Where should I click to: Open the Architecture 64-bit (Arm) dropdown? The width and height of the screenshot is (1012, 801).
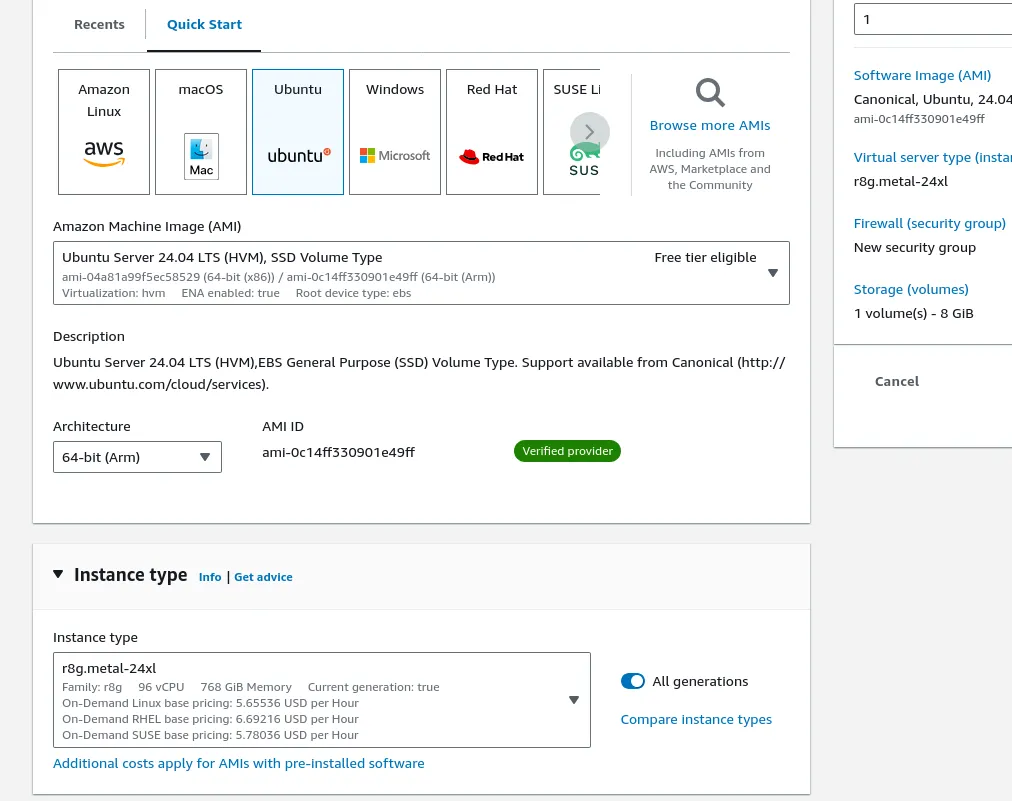[205, 456]
